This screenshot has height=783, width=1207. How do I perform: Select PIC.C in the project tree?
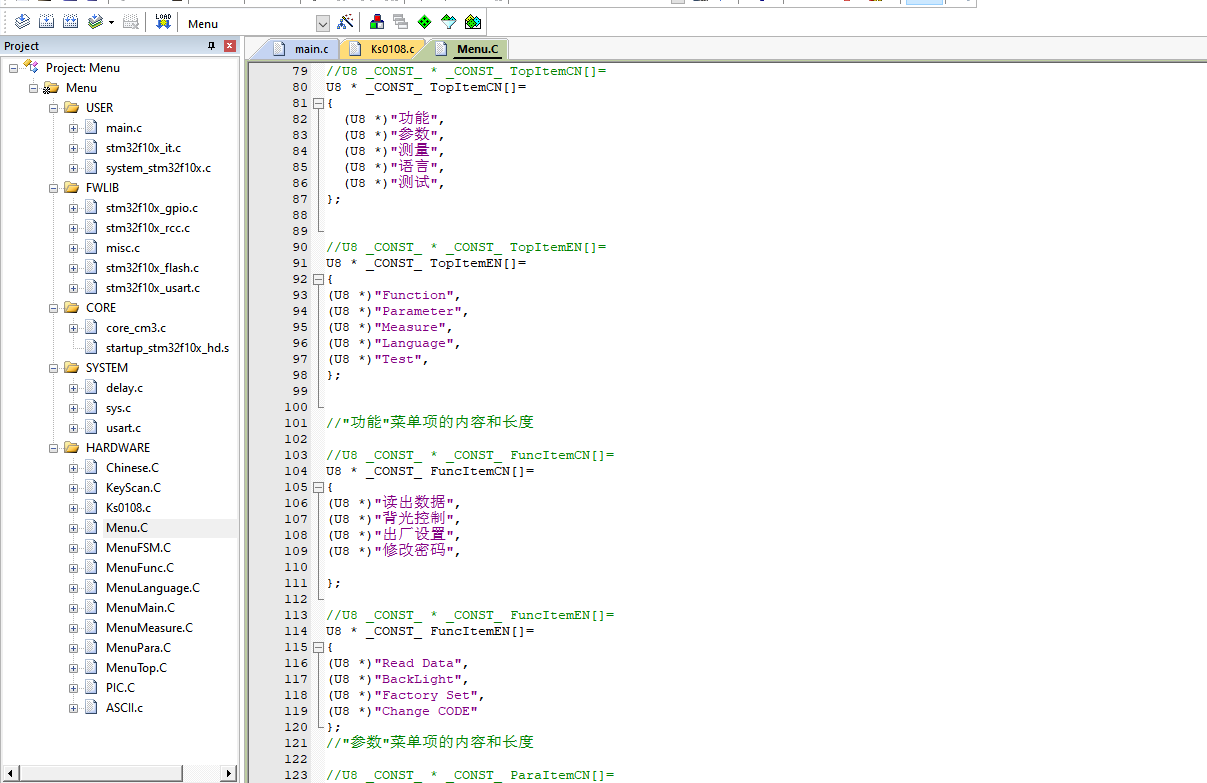[x=120, y=688]
